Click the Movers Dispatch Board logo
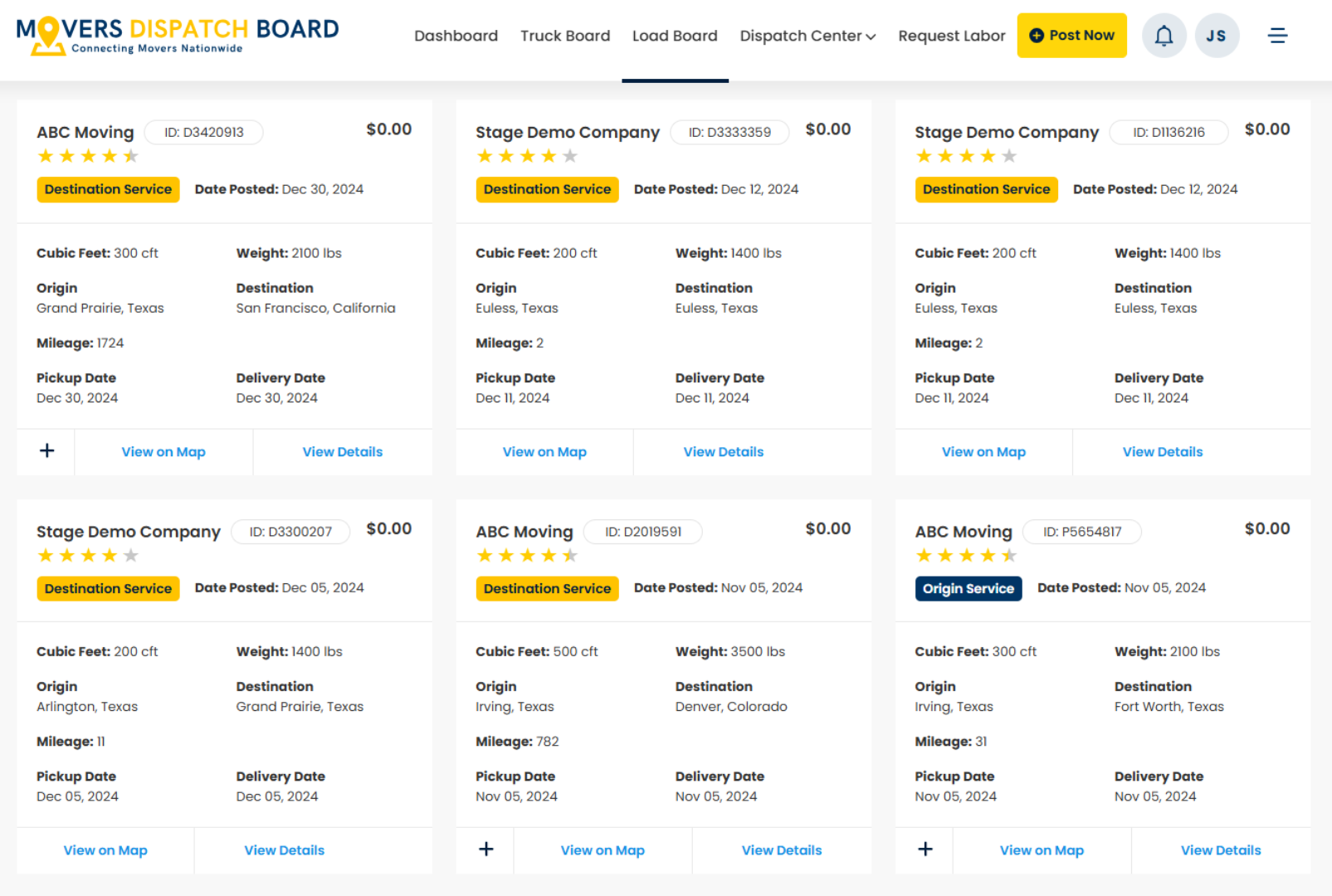 pos(177,36)
